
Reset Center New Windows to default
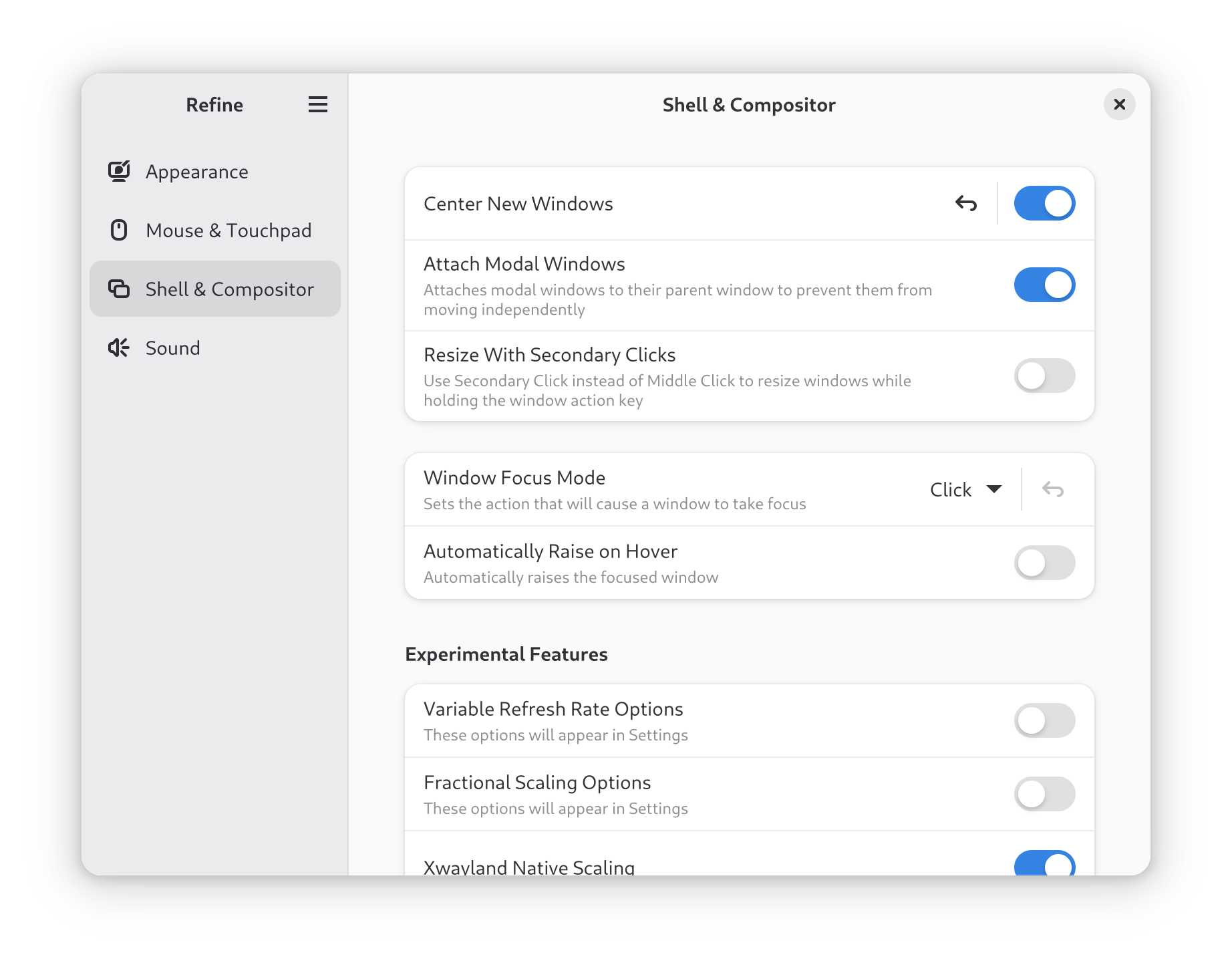click(x=966, y=203)
